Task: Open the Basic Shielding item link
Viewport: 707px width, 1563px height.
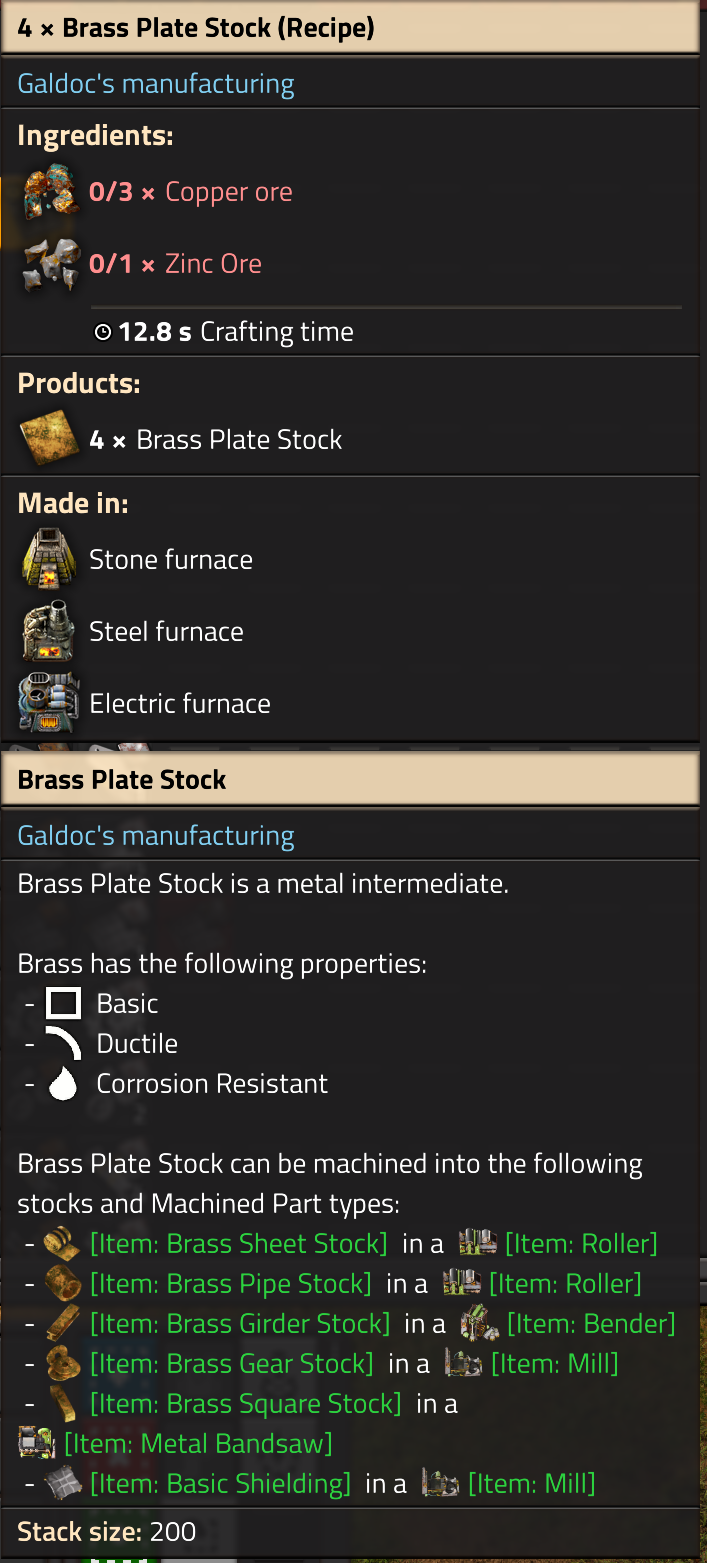Action: coord(220,1484)
